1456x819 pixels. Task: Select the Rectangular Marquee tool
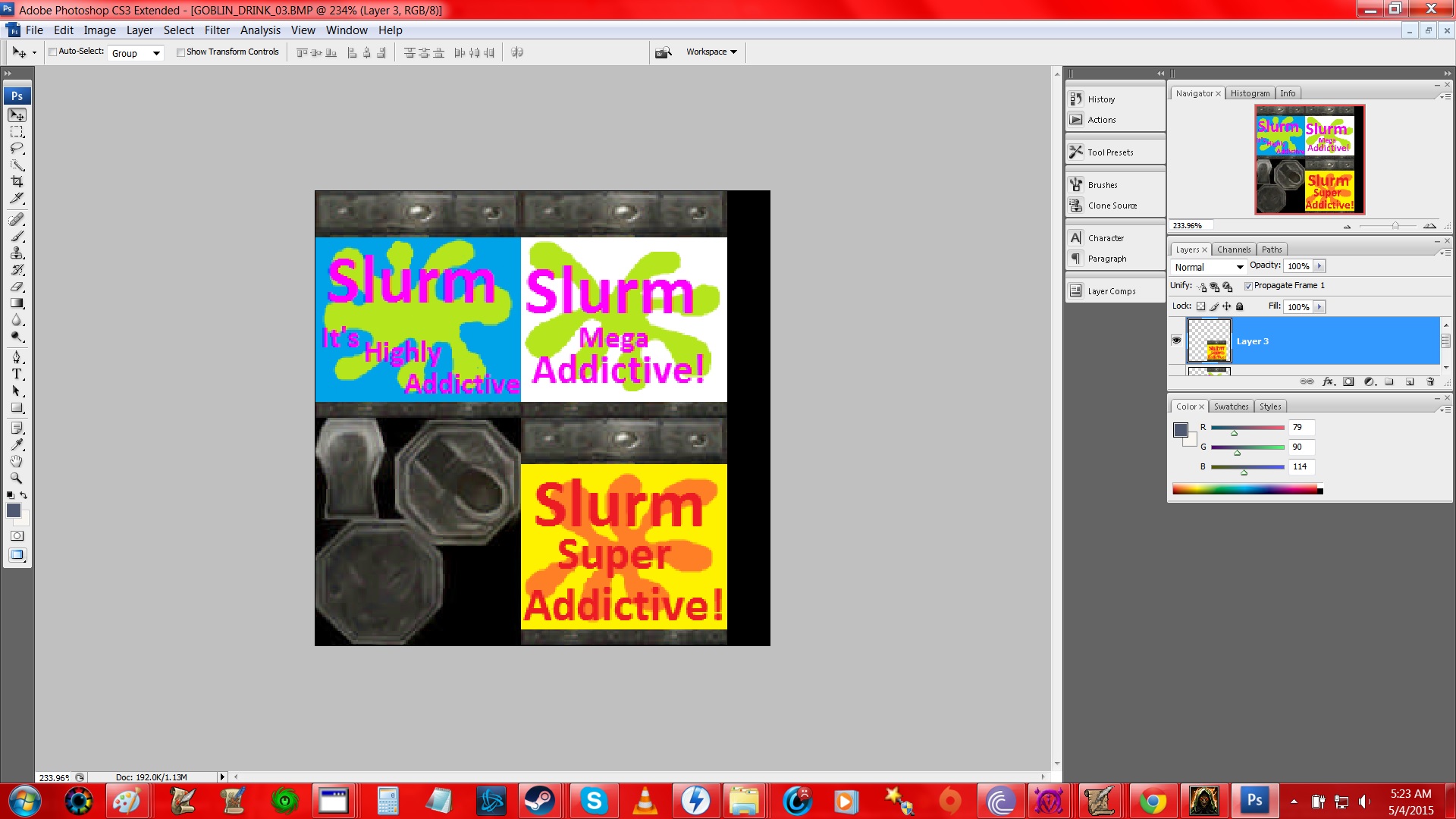pos(17,132)
